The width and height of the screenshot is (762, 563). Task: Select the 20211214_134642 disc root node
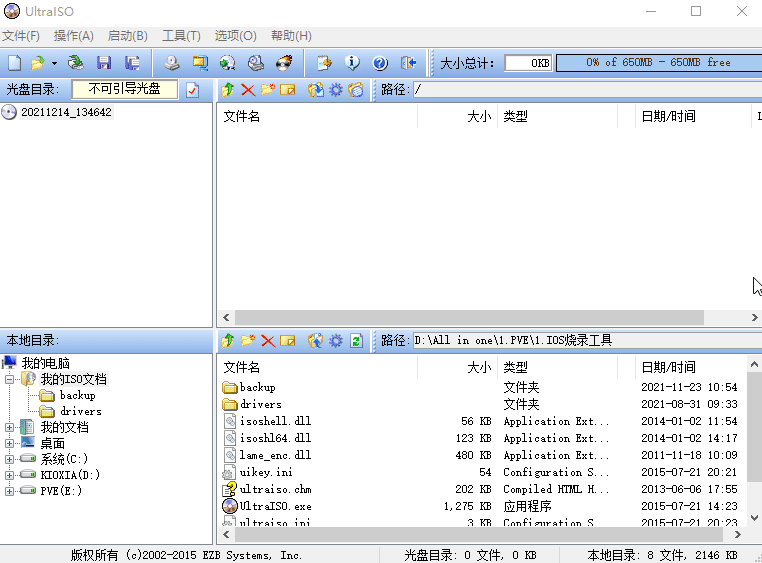click(x=66, y=112)
